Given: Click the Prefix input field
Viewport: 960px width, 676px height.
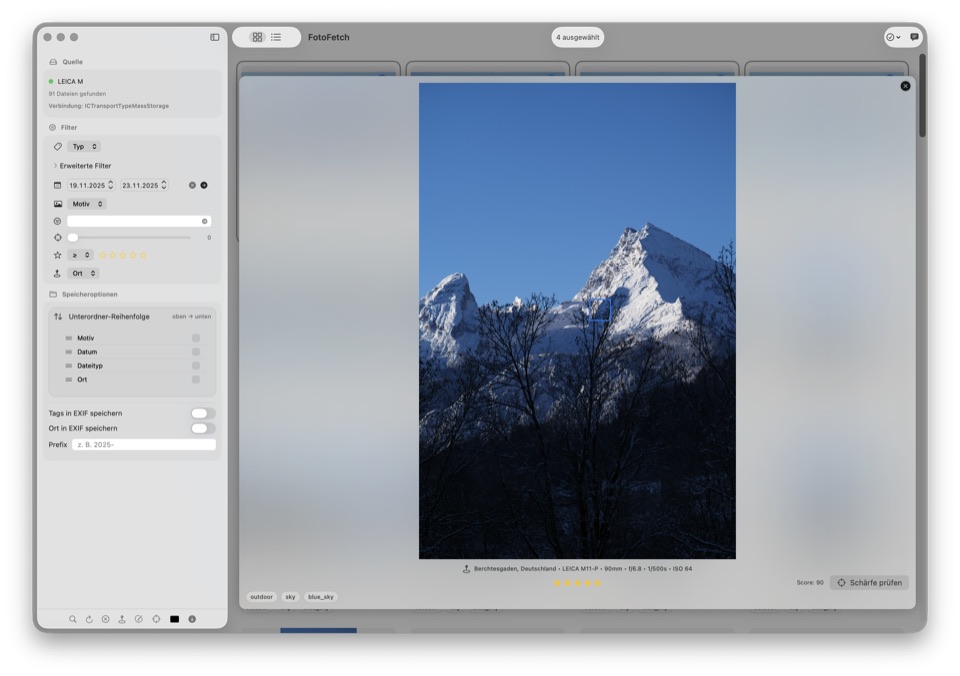Looking at the screenshot, I should 142,444.
